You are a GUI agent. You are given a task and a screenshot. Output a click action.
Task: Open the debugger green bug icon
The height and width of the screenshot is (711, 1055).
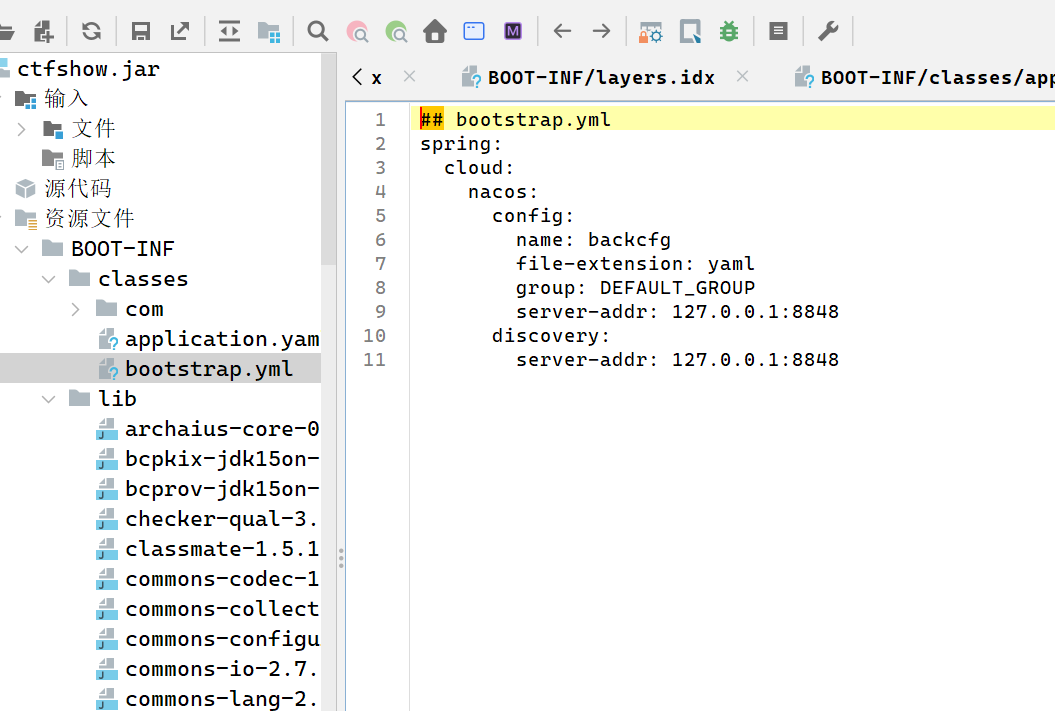pyautogui.click(x=729, y=31)
